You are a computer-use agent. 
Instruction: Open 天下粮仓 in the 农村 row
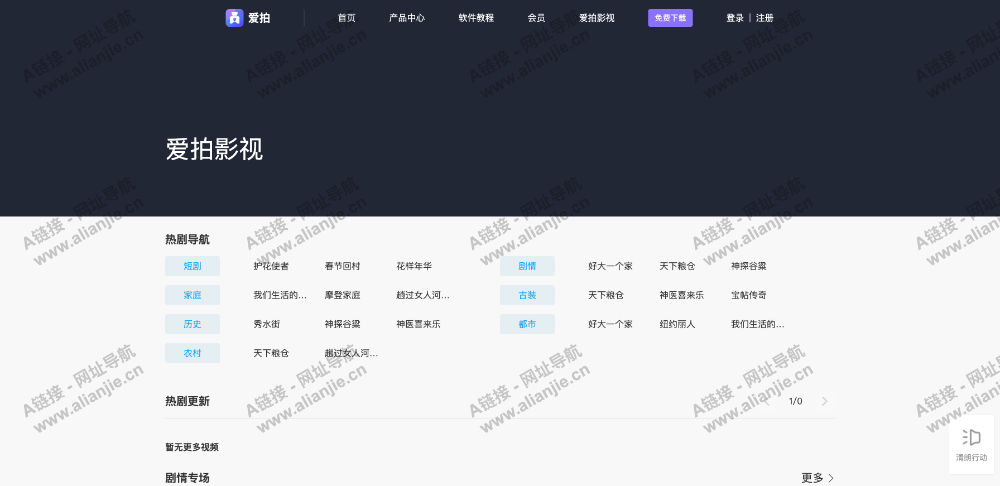pos(271,353)
